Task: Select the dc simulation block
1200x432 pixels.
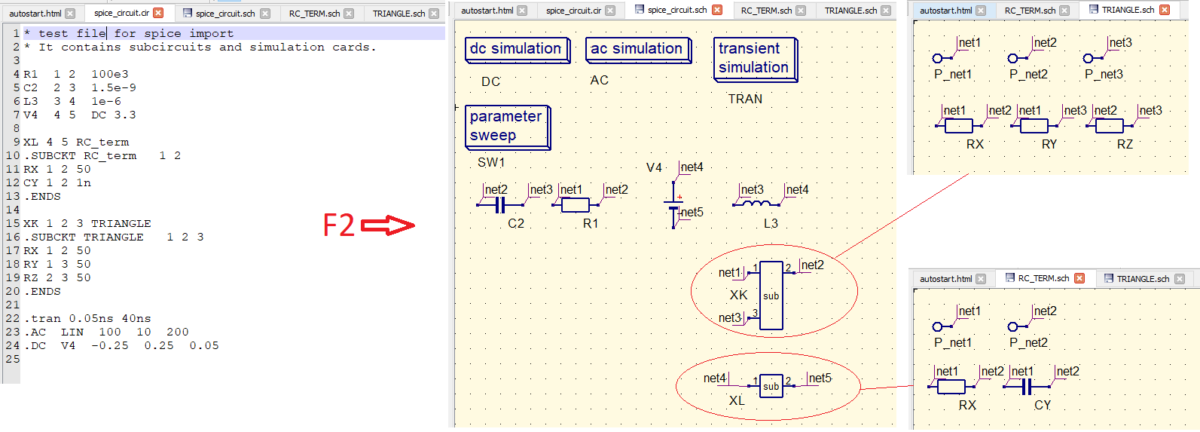Action: coord(517,50)
